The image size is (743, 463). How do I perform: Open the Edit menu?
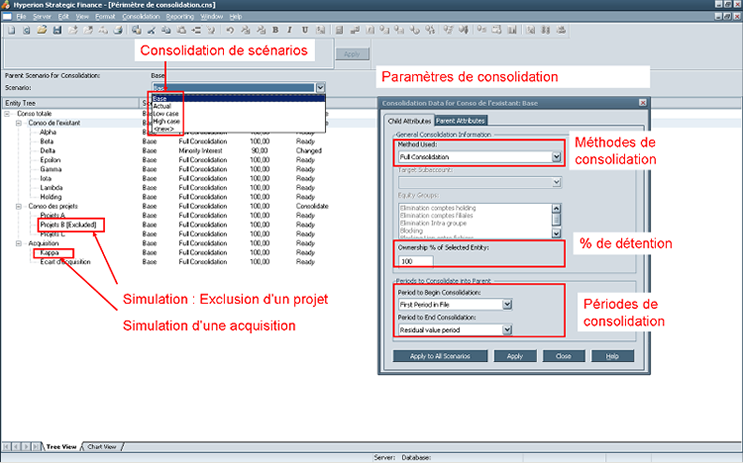point(63,17)
